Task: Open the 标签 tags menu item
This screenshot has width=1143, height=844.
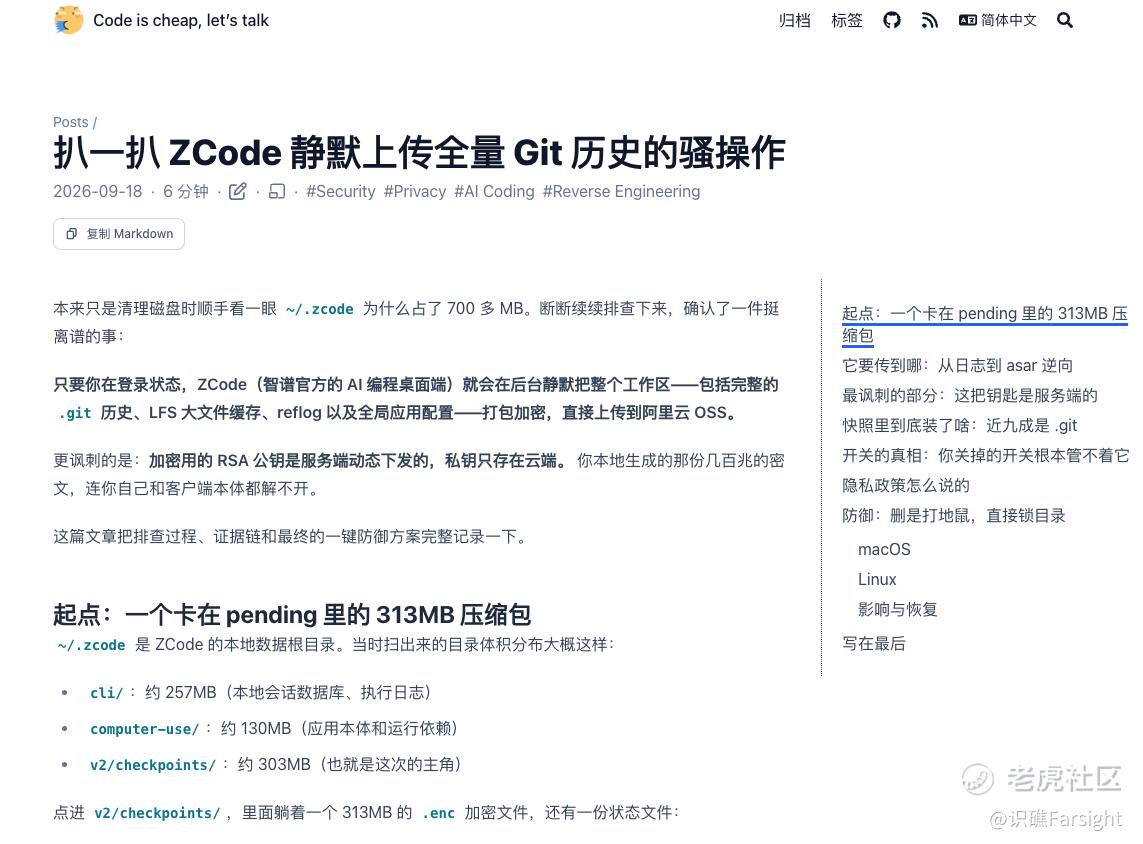Action: coord(846,20)
